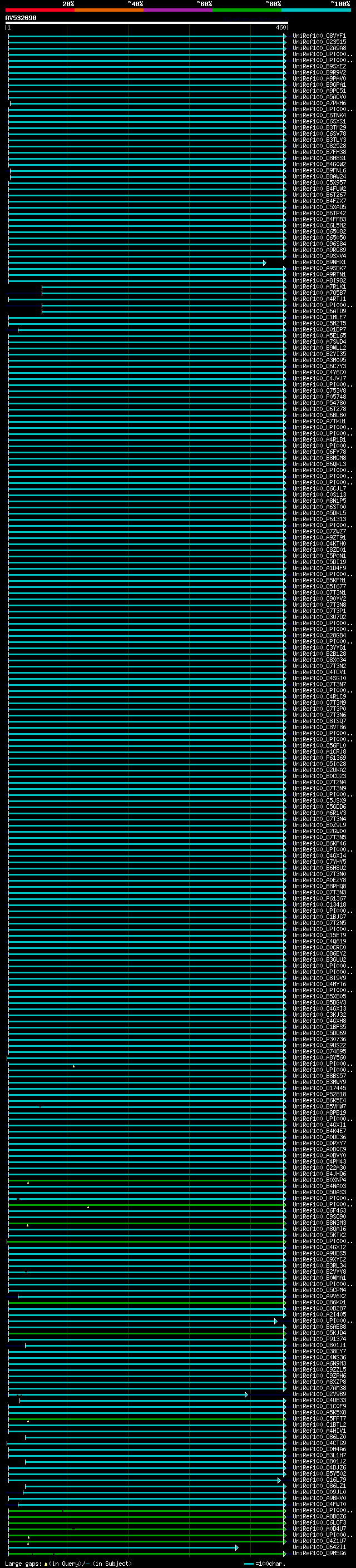Click UniRef100_A5ACV0 hit name
Screen dimensions: 356x1568
319,97
